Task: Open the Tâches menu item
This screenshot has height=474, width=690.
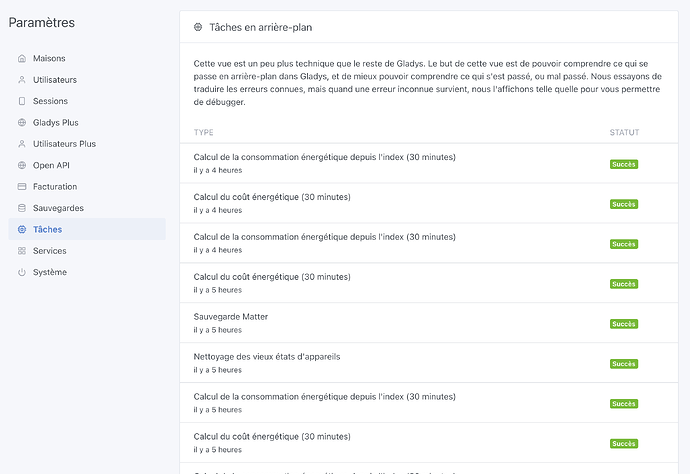Action: (x=87, y=229)
